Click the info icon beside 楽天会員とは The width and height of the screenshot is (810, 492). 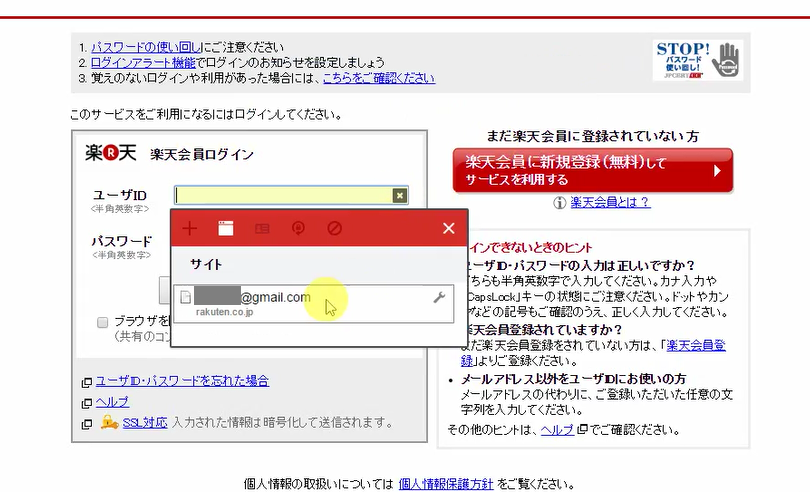559,203
